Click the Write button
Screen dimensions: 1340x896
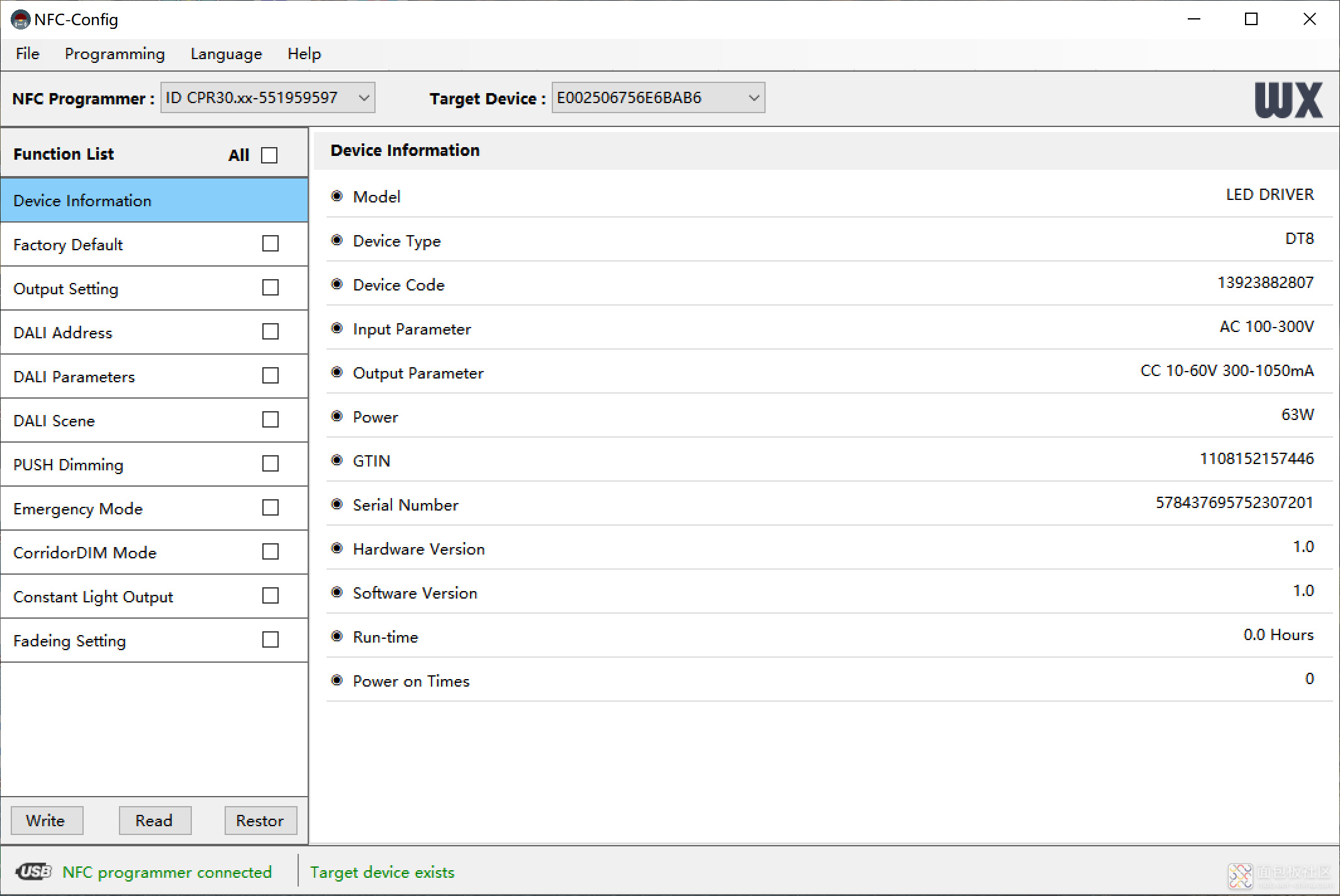(47, 821)
